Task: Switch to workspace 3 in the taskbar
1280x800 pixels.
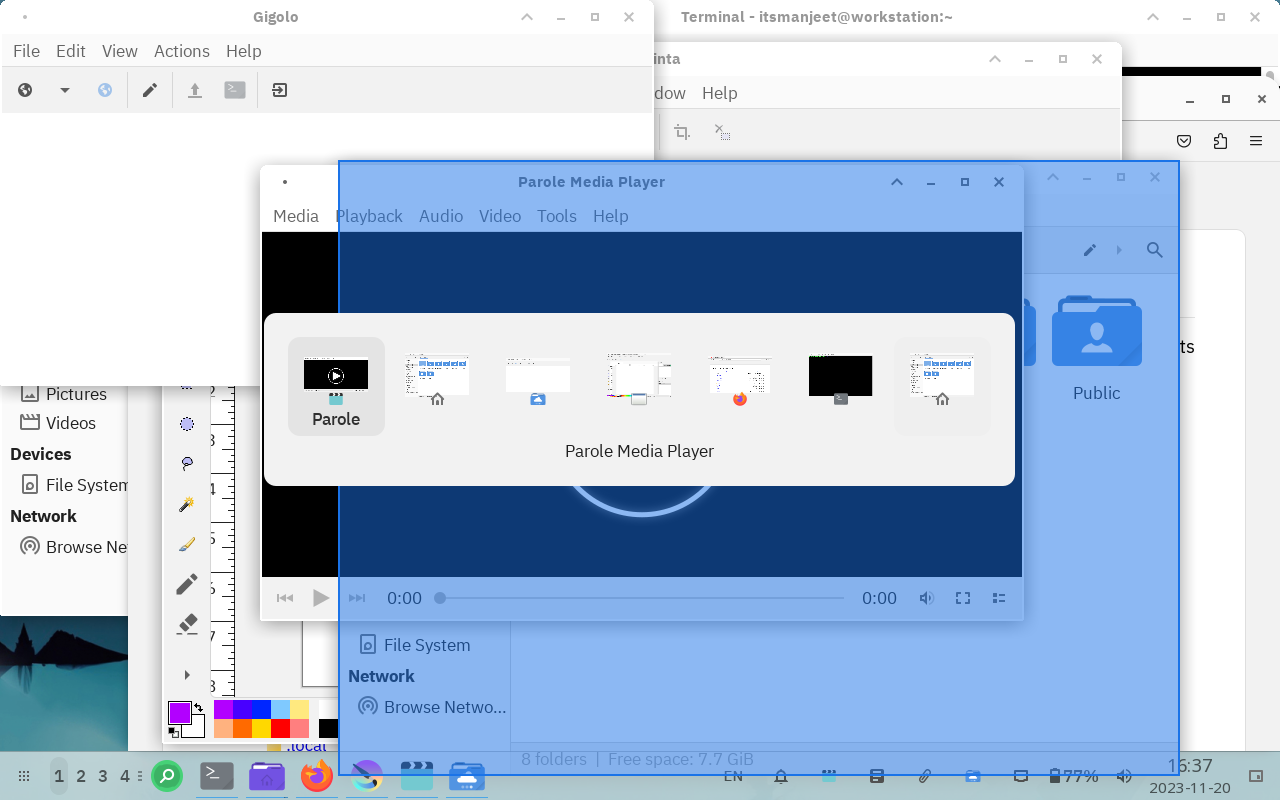Action: click(103, 776)
